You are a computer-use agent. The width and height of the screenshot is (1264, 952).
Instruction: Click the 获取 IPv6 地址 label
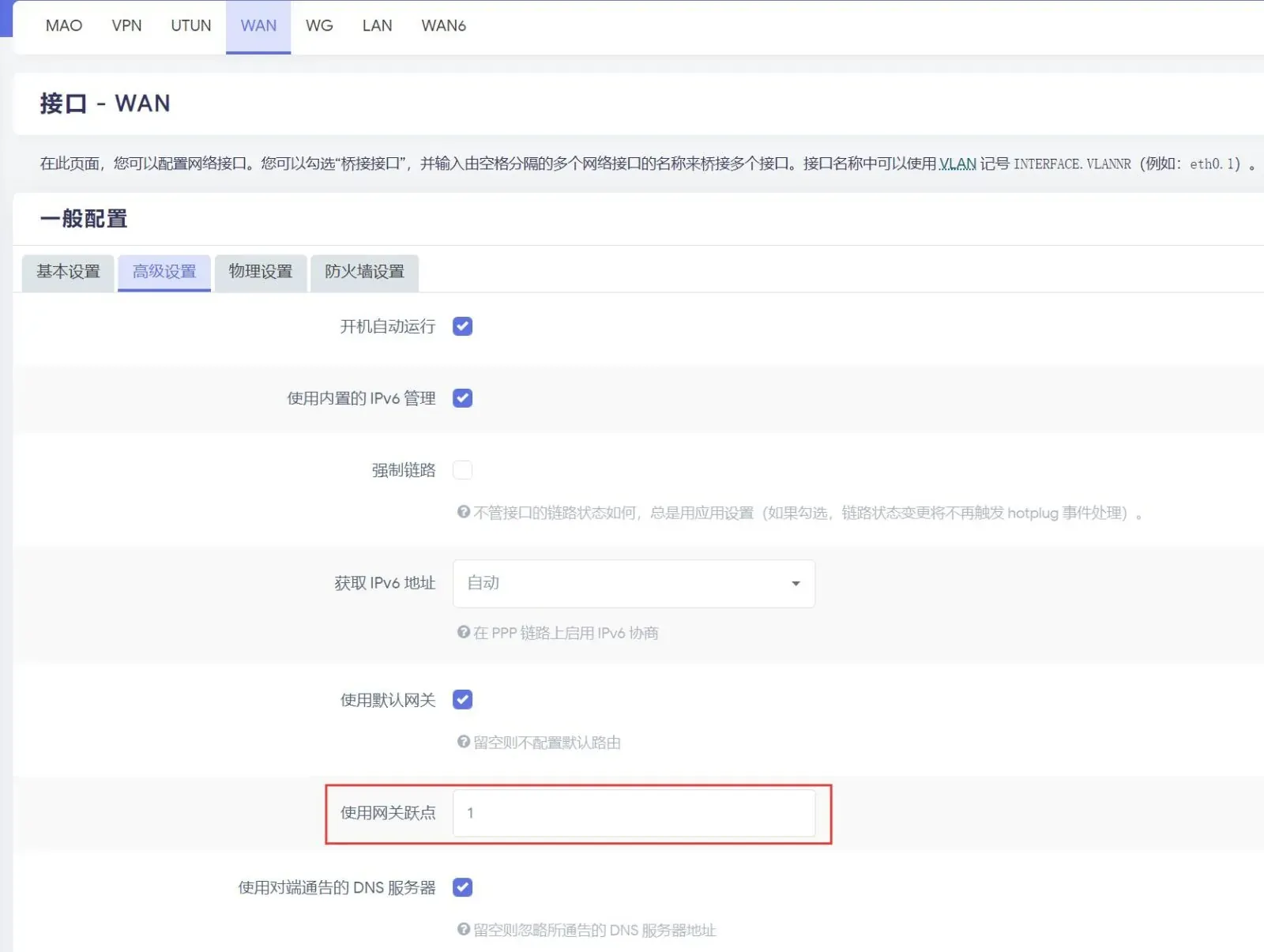point(385,583)
